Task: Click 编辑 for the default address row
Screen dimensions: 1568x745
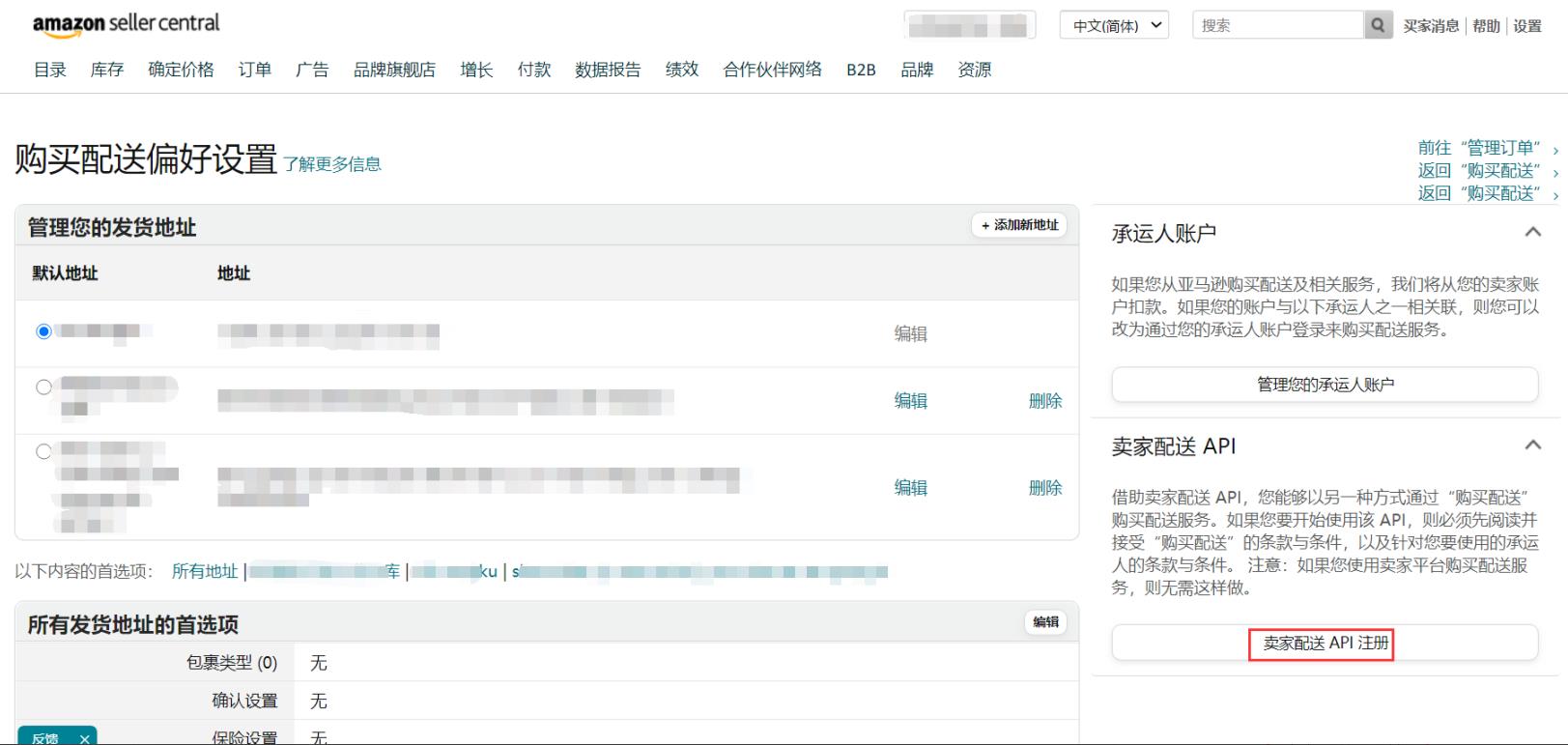Action: tap(910, 333)
